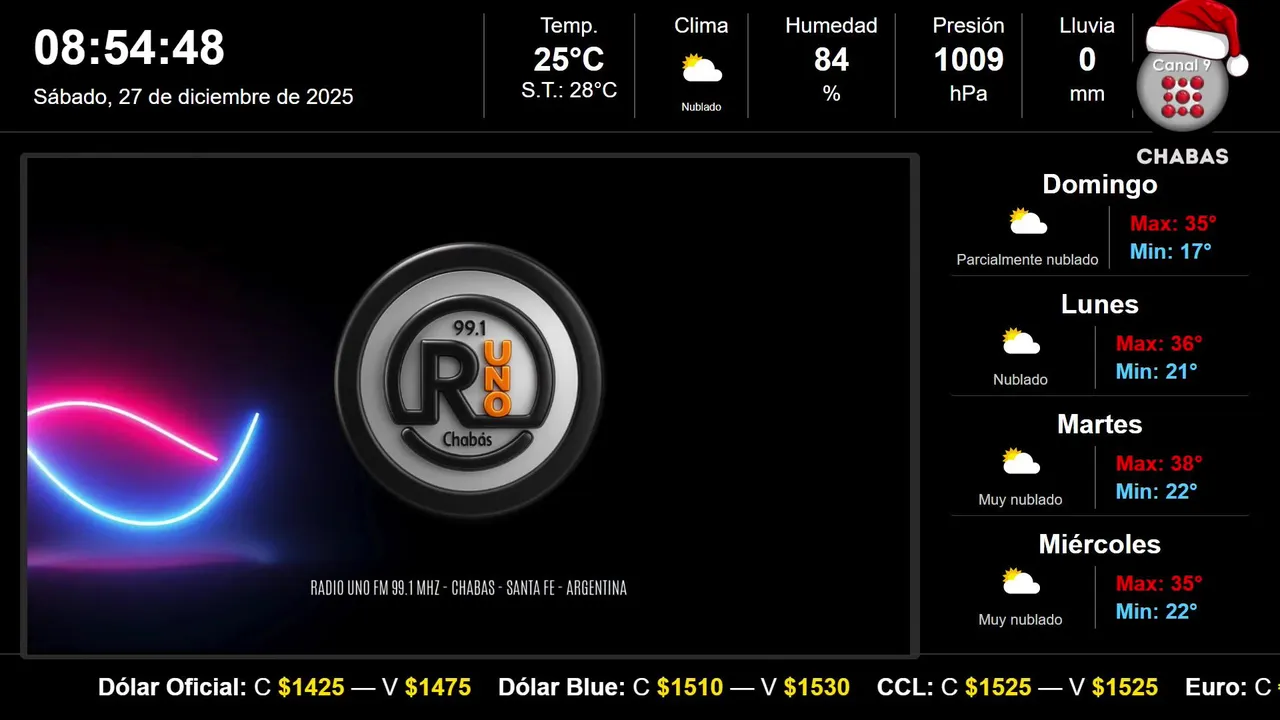Click the date 'Sábado, 27 de diciembre de 2025'
This screenshot has height=720, width=1280.
[x=193, y=97]
